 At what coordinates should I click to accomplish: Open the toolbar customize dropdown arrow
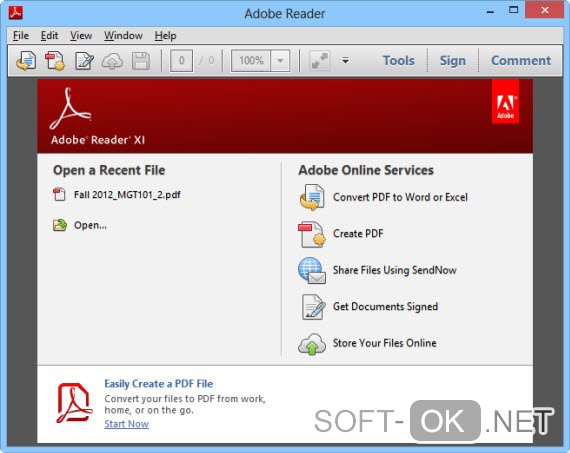pyautogui.click(x=345, y=60)
